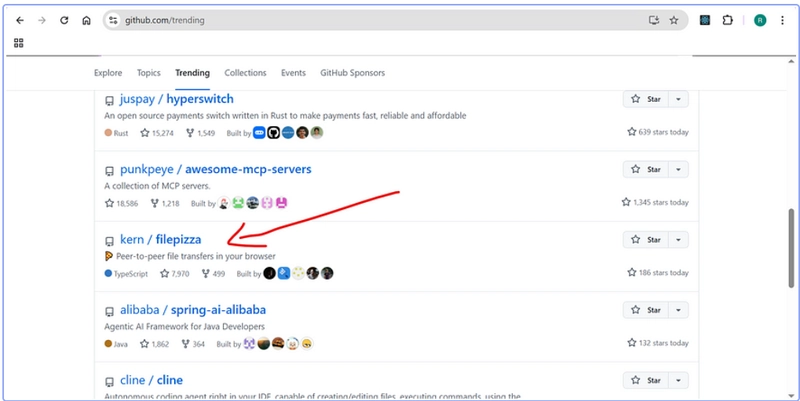The image size is (800, 401).
Task: Click the first black avatar in filepizza row
Action: pyautogui.click(x=269, y=273)
